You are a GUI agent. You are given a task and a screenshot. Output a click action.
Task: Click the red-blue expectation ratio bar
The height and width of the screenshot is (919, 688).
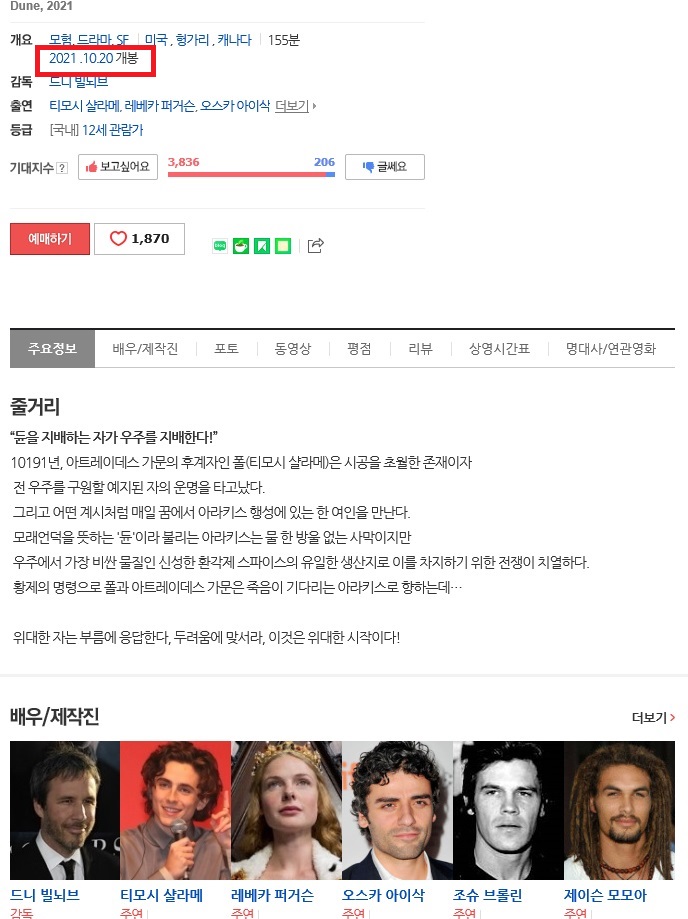251,174
